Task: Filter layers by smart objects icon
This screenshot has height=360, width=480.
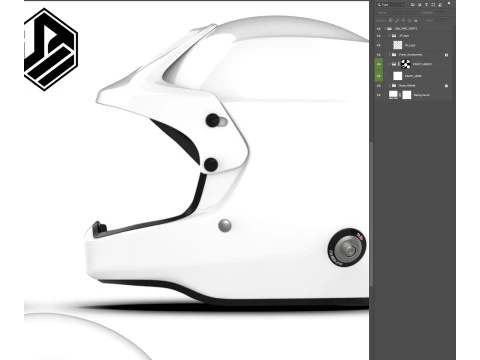Action: pyautogui.click(x=440, y=5)
